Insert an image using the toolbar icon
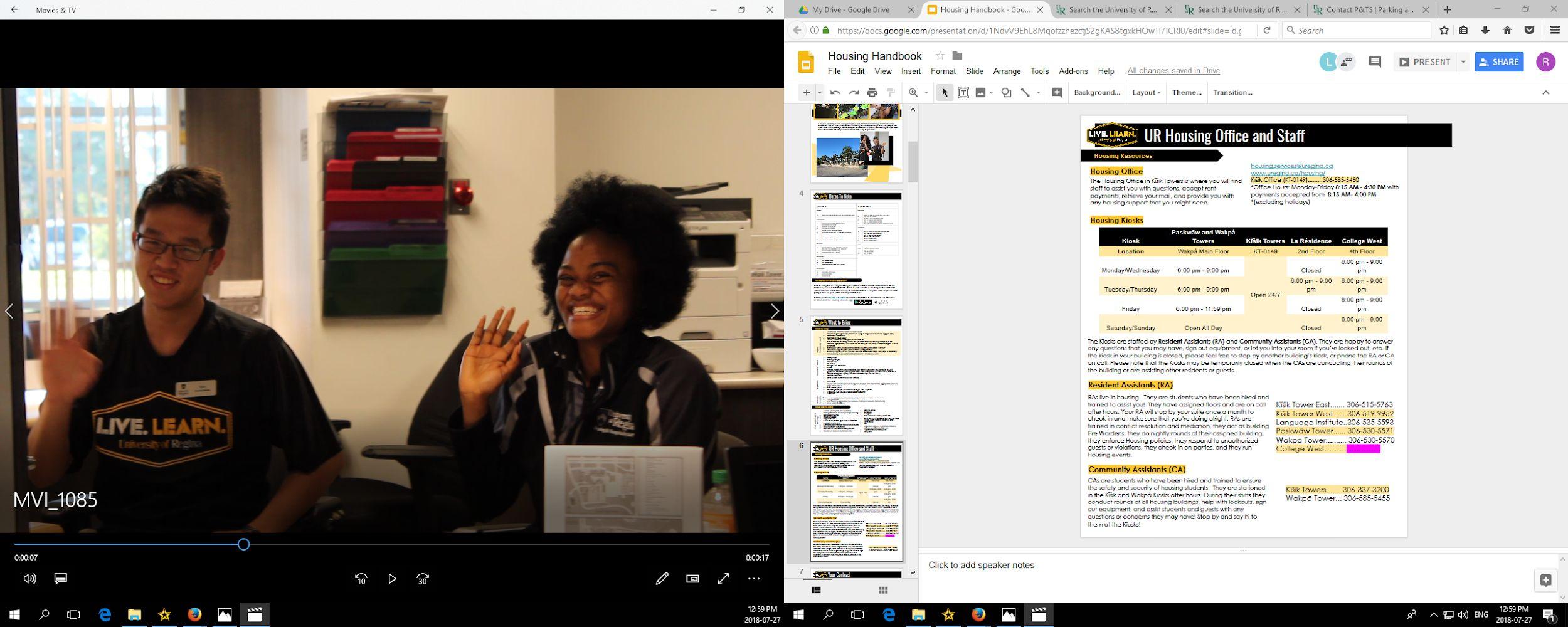Viewport: 1568px width, 627px height. click(980, 93)
